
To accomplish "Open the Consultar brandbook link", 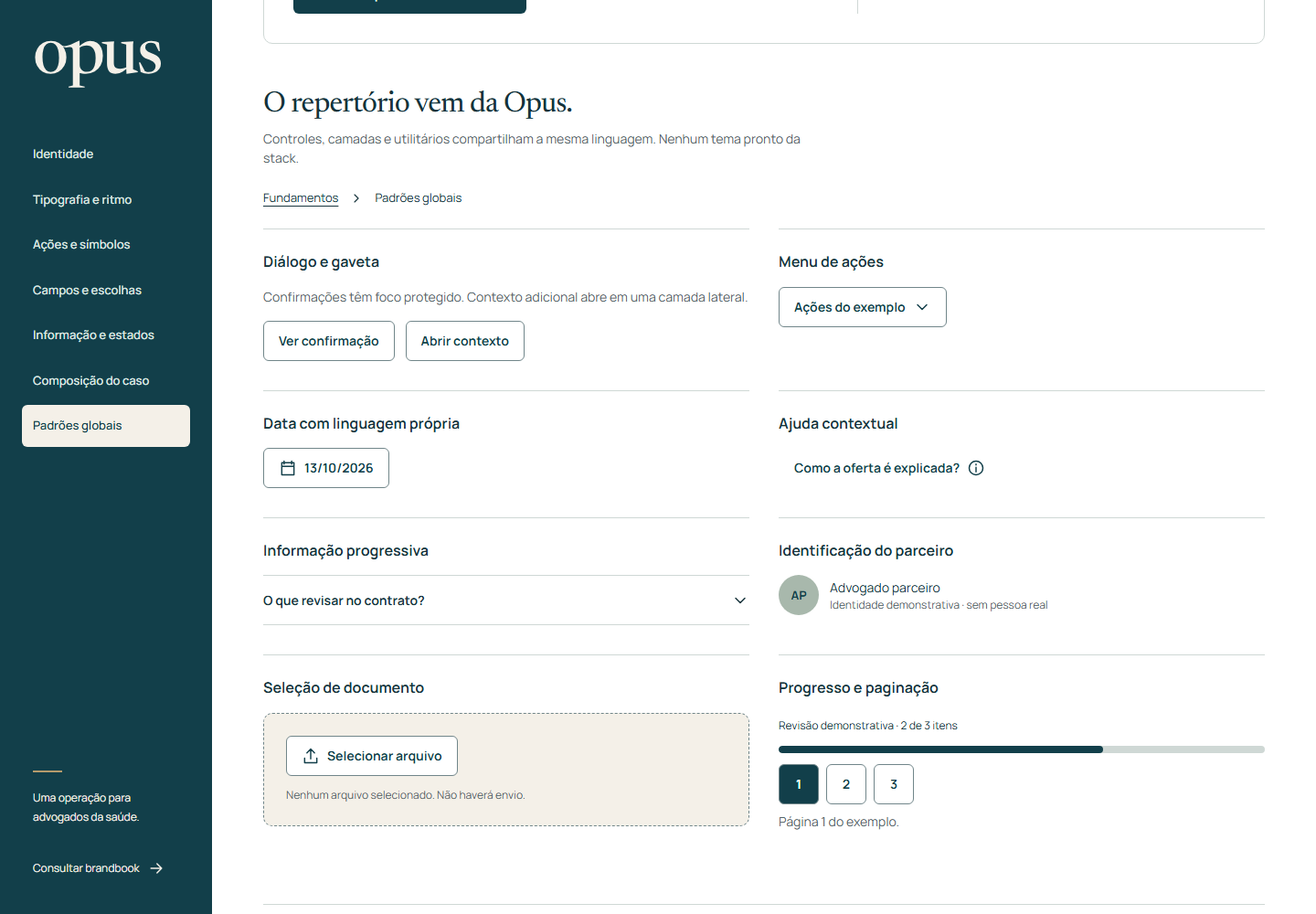I will coord(98,868).
